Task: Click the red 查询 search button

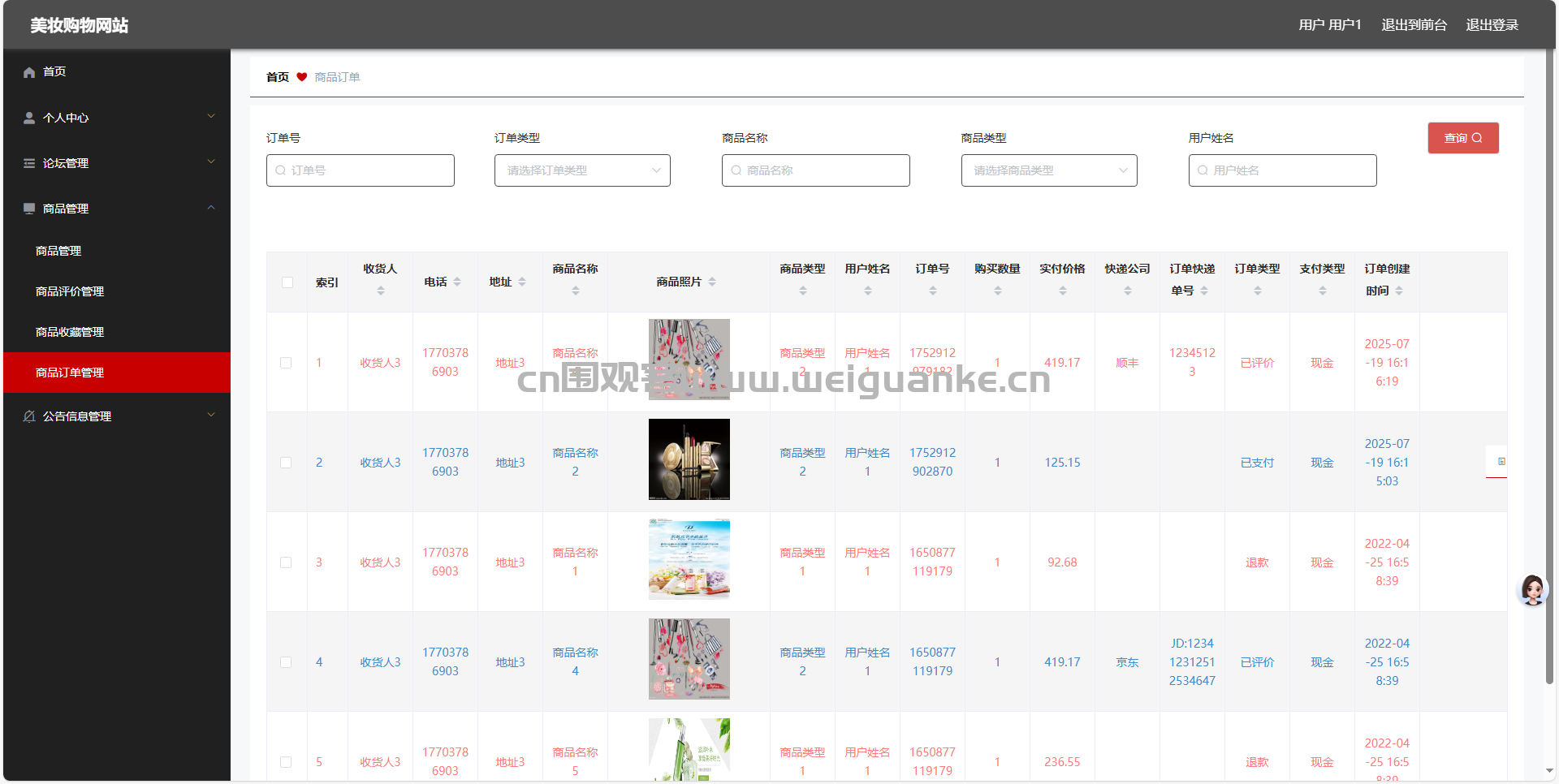Action: pyautogui.click(x=1463, y=138)
